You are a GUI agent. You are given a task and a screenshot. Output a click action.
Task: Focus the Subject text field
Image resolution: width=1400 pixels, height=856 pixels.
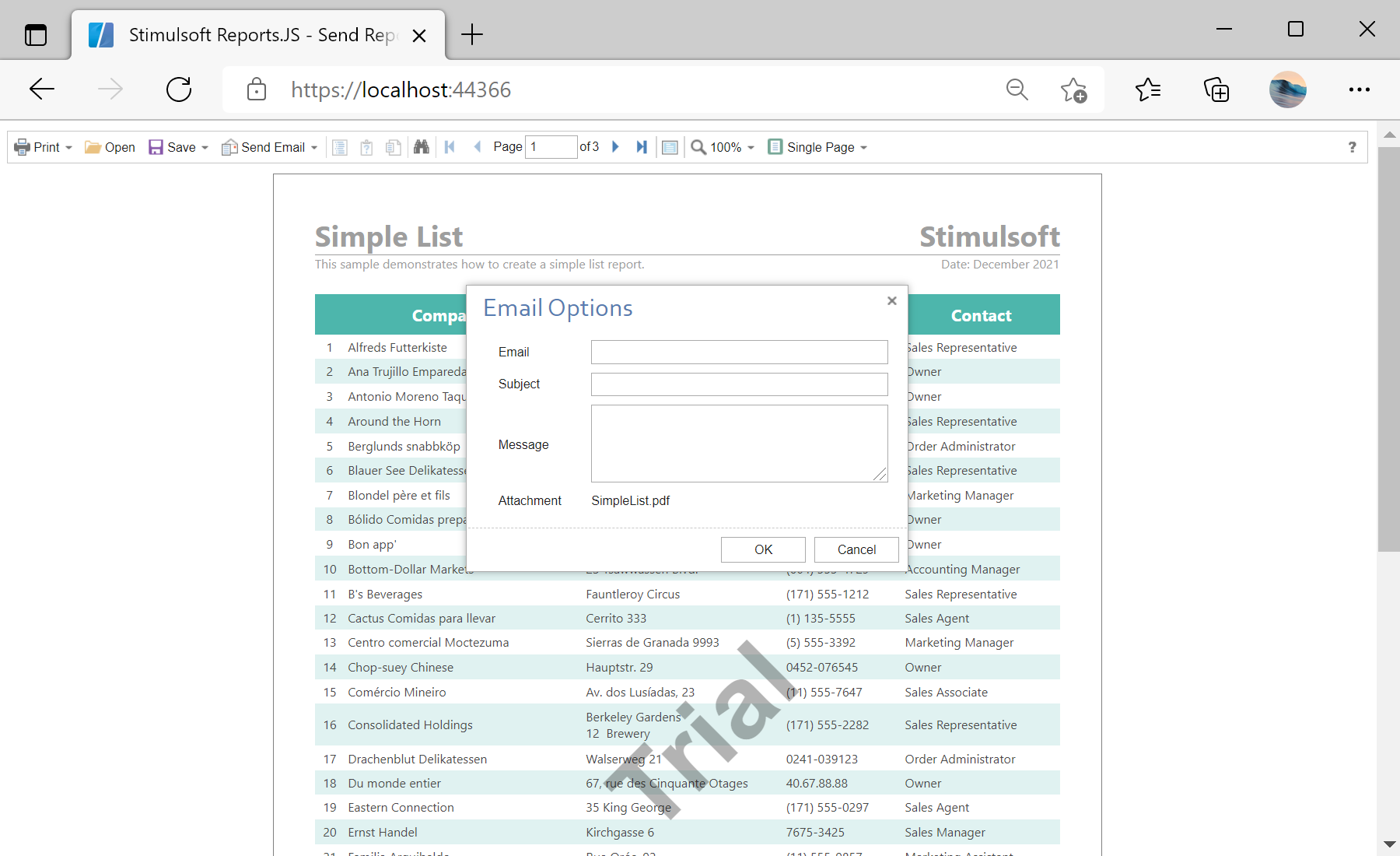tap(739, 384)
